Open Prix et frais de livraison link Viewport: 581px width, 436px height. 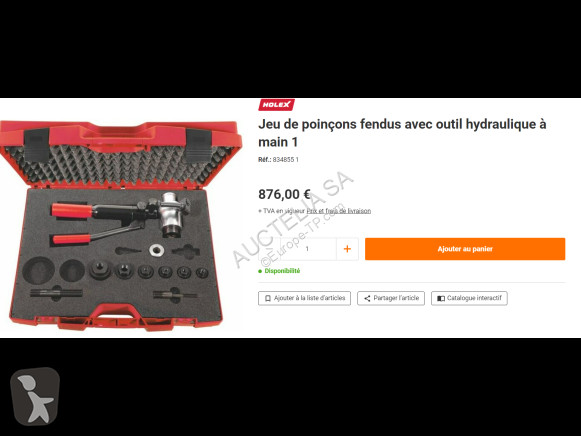[339, 211]
